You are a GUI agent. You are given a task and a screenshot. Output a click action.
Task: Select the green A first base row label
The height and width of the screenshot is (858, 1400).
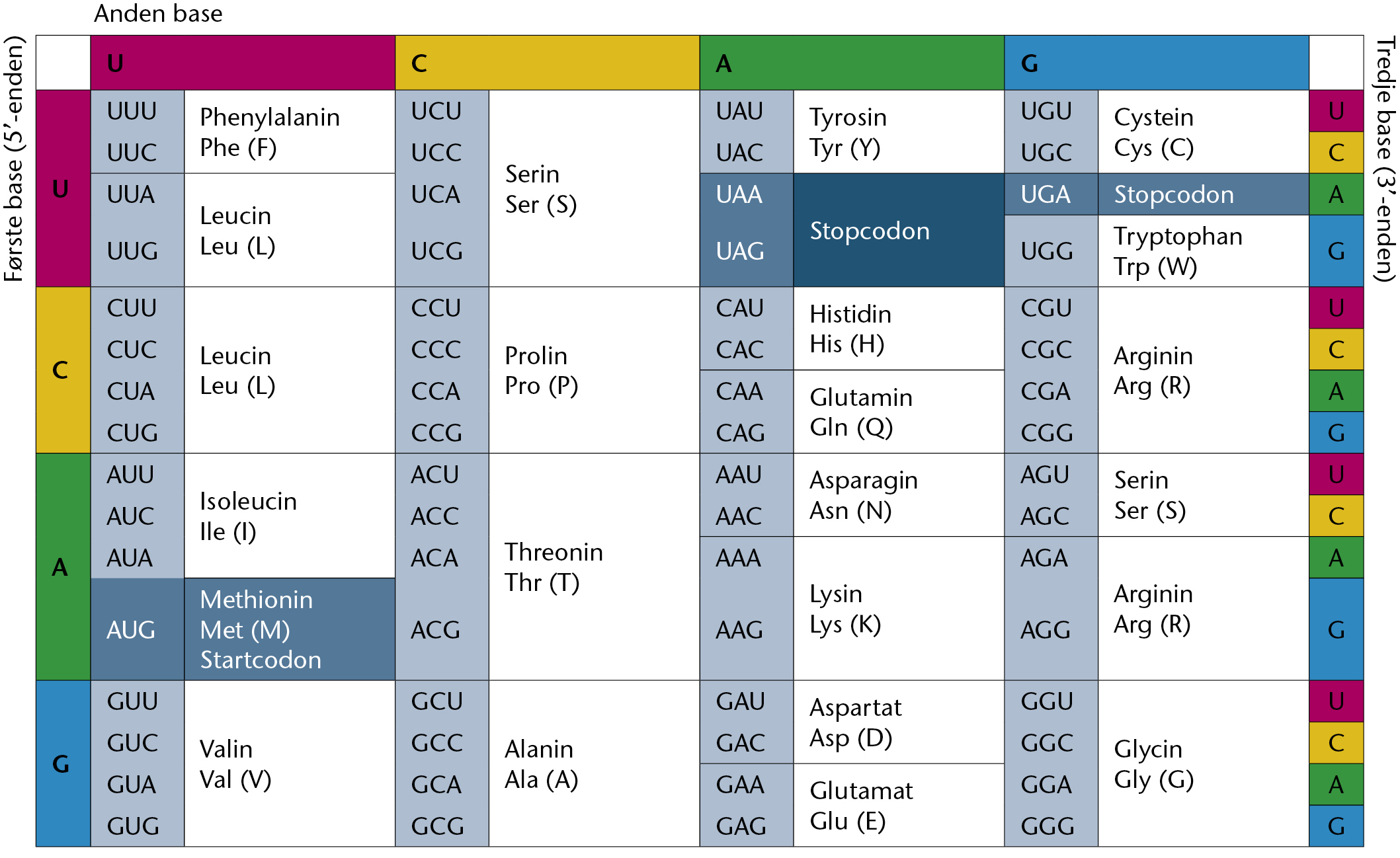point(63,566)
